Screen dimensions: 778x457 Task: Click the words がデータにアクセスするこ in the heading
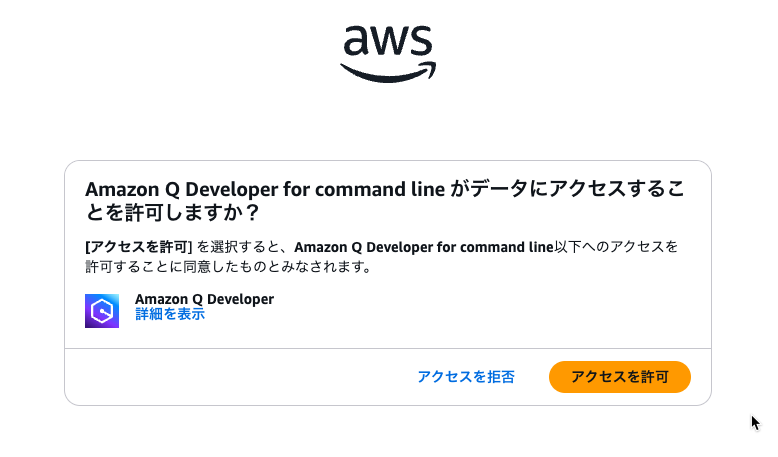pyautogui.click(x=567, y=190)
